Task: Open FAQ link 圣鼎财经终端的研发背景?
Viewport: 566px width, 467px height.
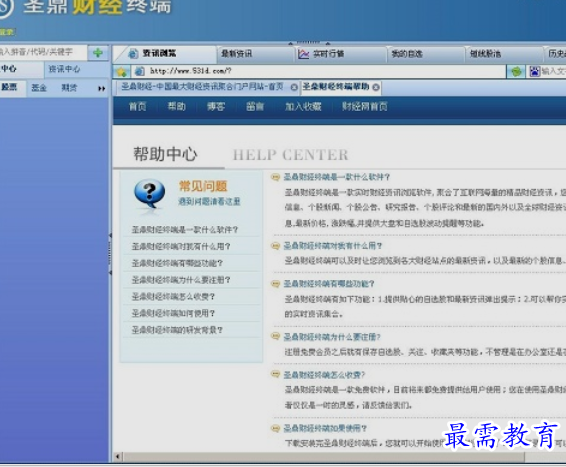Action: pyautogui.click(x=177, y=330)
